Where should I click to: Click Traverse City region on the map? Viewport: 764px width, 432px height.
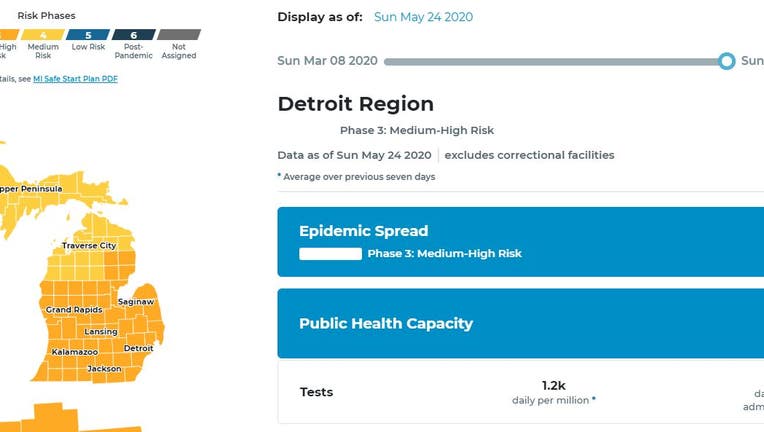point(89,245)
